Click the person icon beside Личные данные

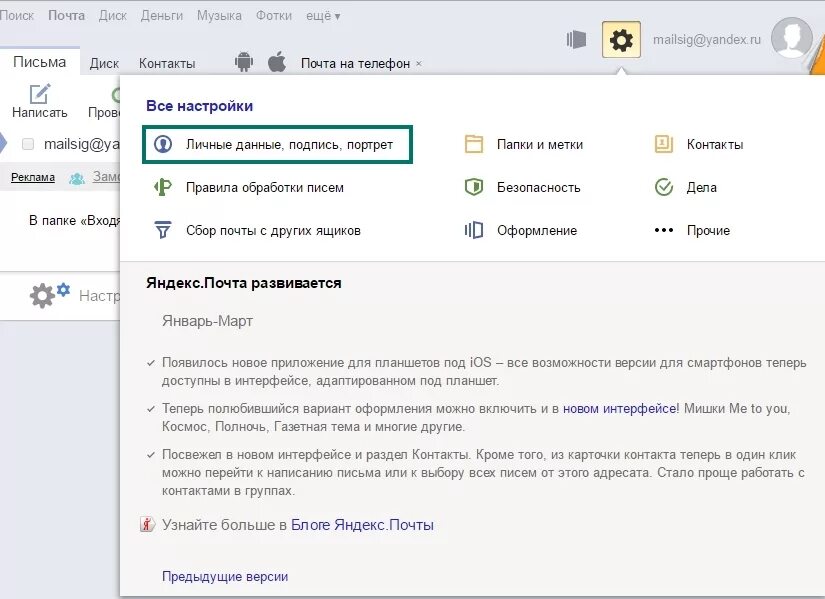coord(163,144)
